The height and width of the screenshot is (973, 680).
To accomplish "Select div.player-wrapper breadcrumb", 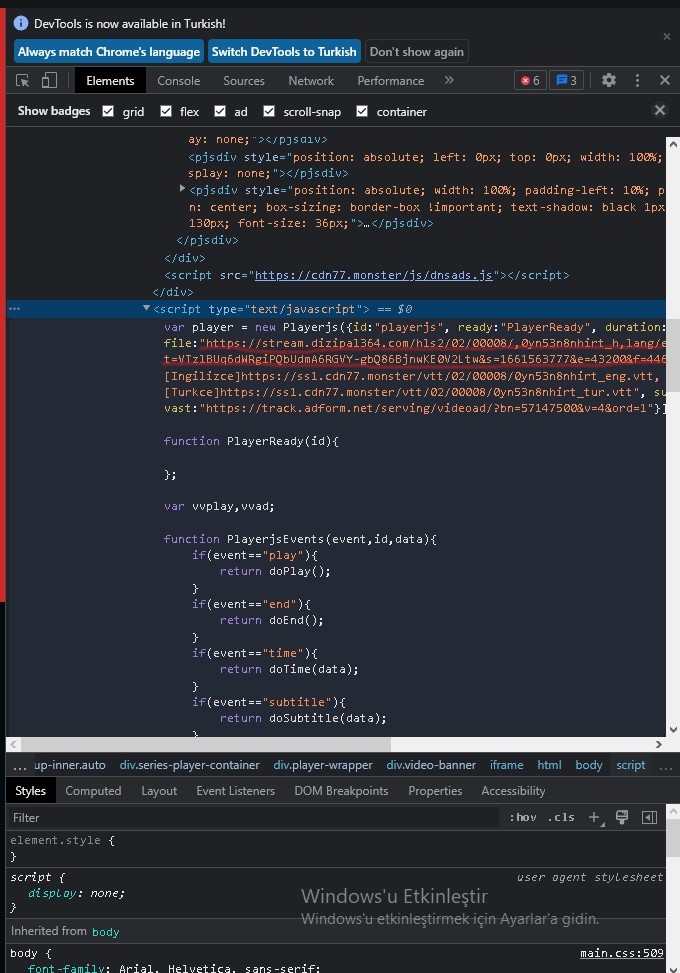I will (323, 765).
